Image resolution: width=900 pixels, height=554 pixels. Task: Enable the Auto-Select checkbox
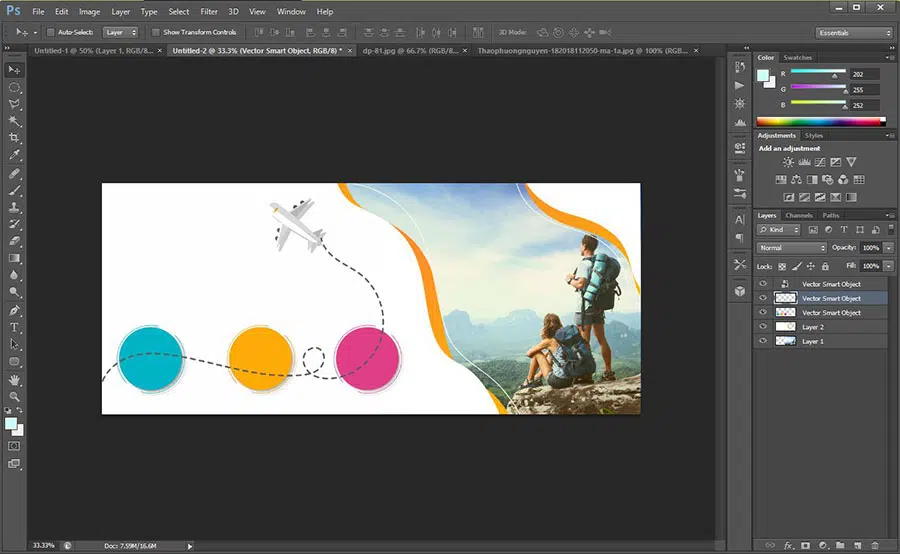(x=50, y=32)
